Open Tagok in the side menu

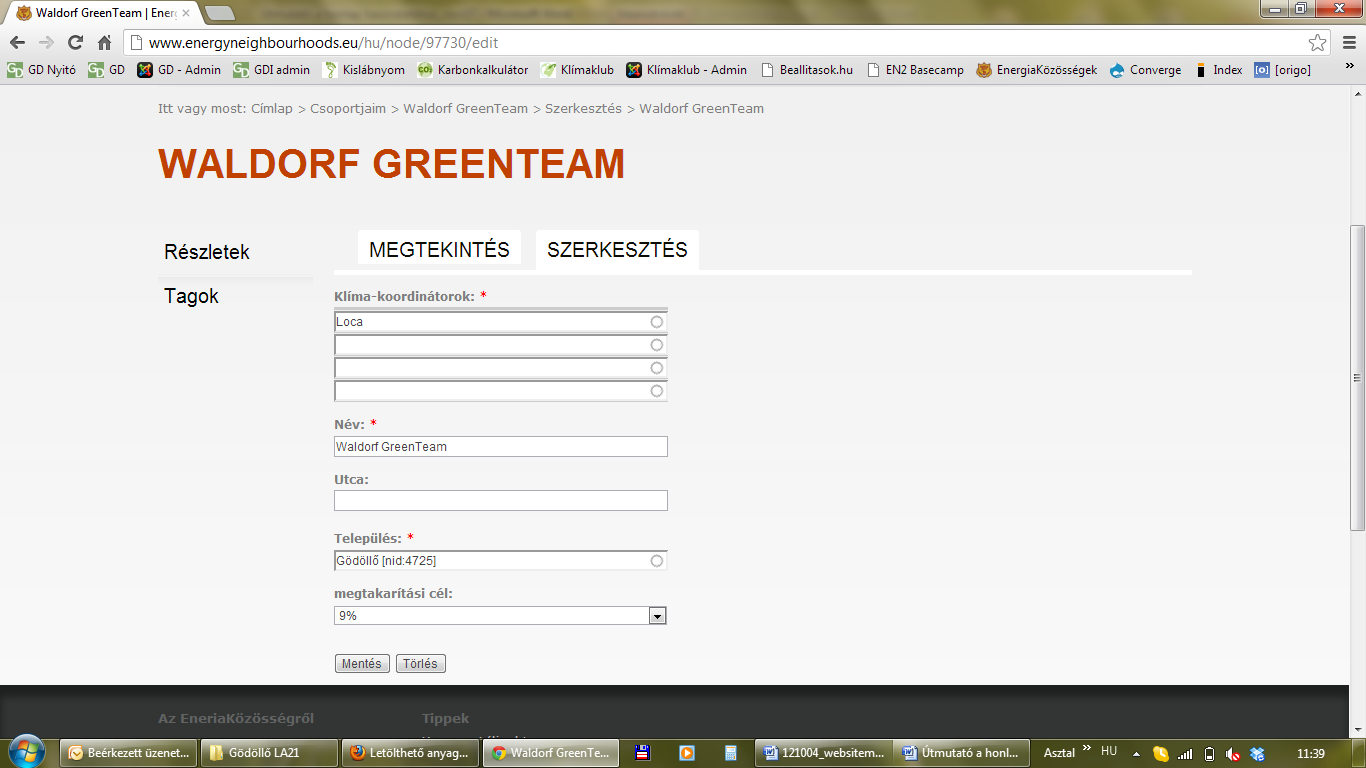(x=191, y=296)
